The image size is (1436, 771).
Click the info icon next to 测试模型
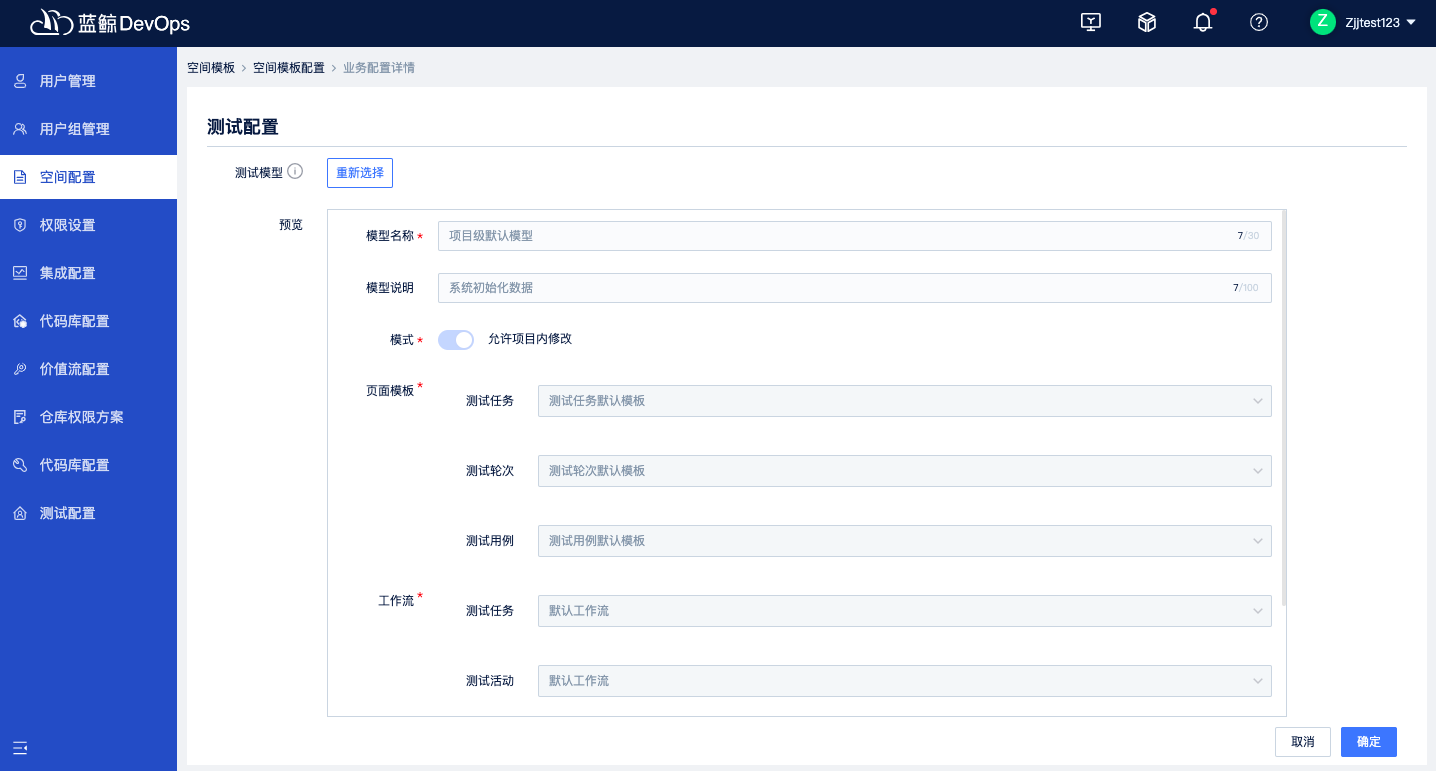(295, 172)
